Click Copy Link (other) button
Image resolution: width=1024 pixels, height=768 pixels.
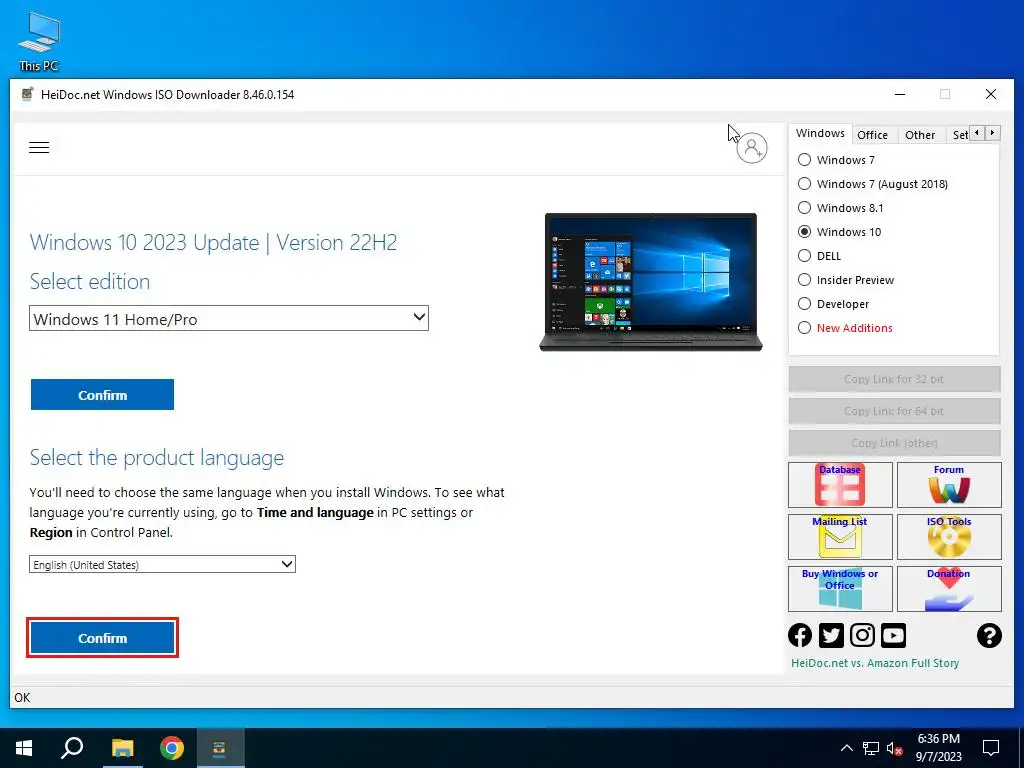[894, 443]
